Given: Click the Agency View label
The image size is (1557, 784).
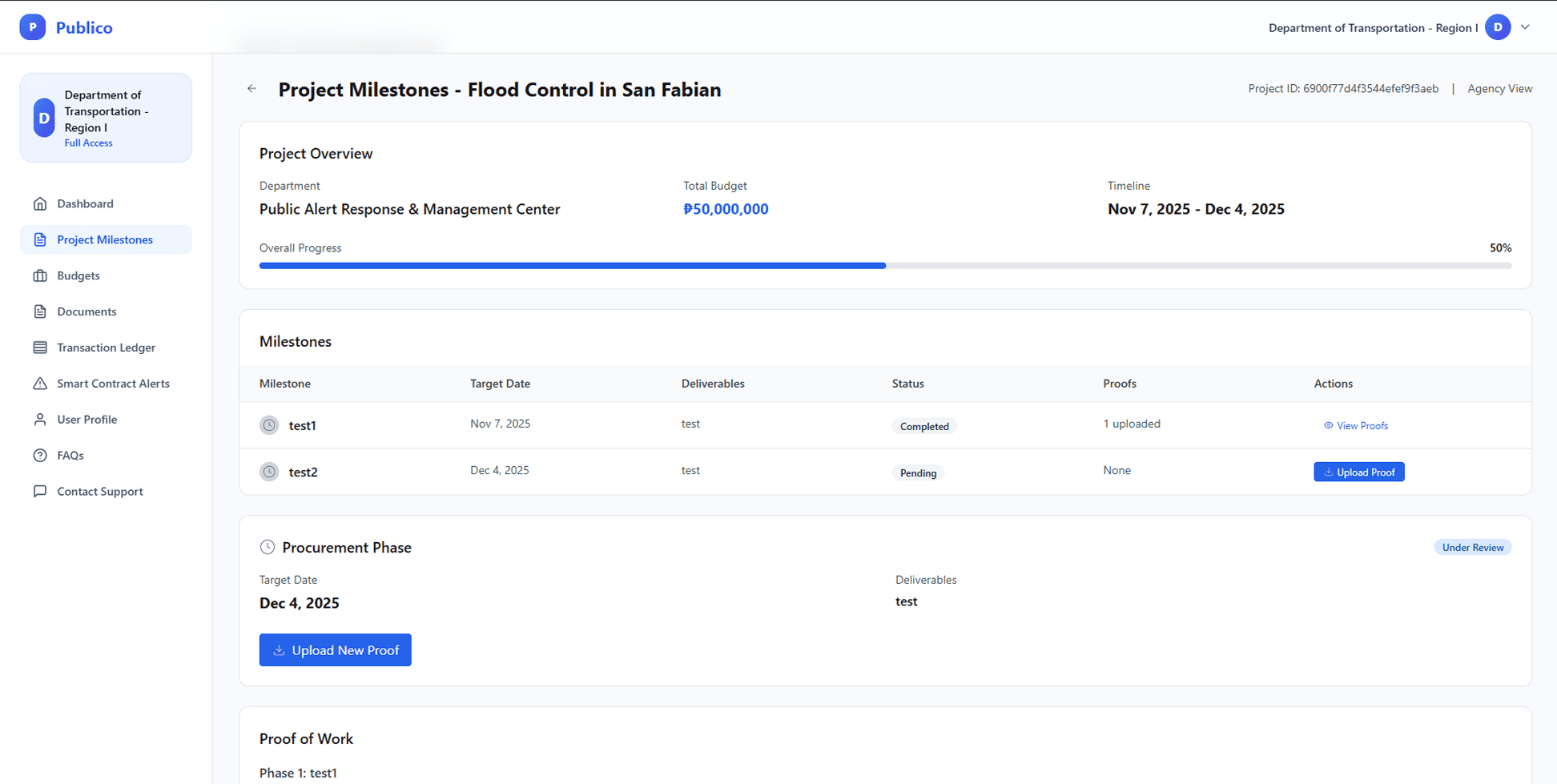Looking at the screenshot, I should coord(1499,89).
